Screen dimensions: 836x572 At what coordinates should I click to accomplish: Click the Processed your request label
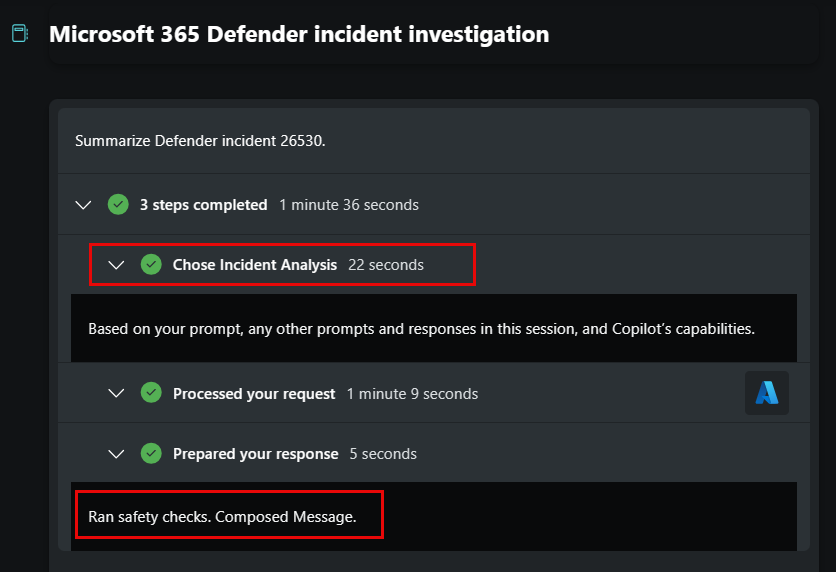254,394
